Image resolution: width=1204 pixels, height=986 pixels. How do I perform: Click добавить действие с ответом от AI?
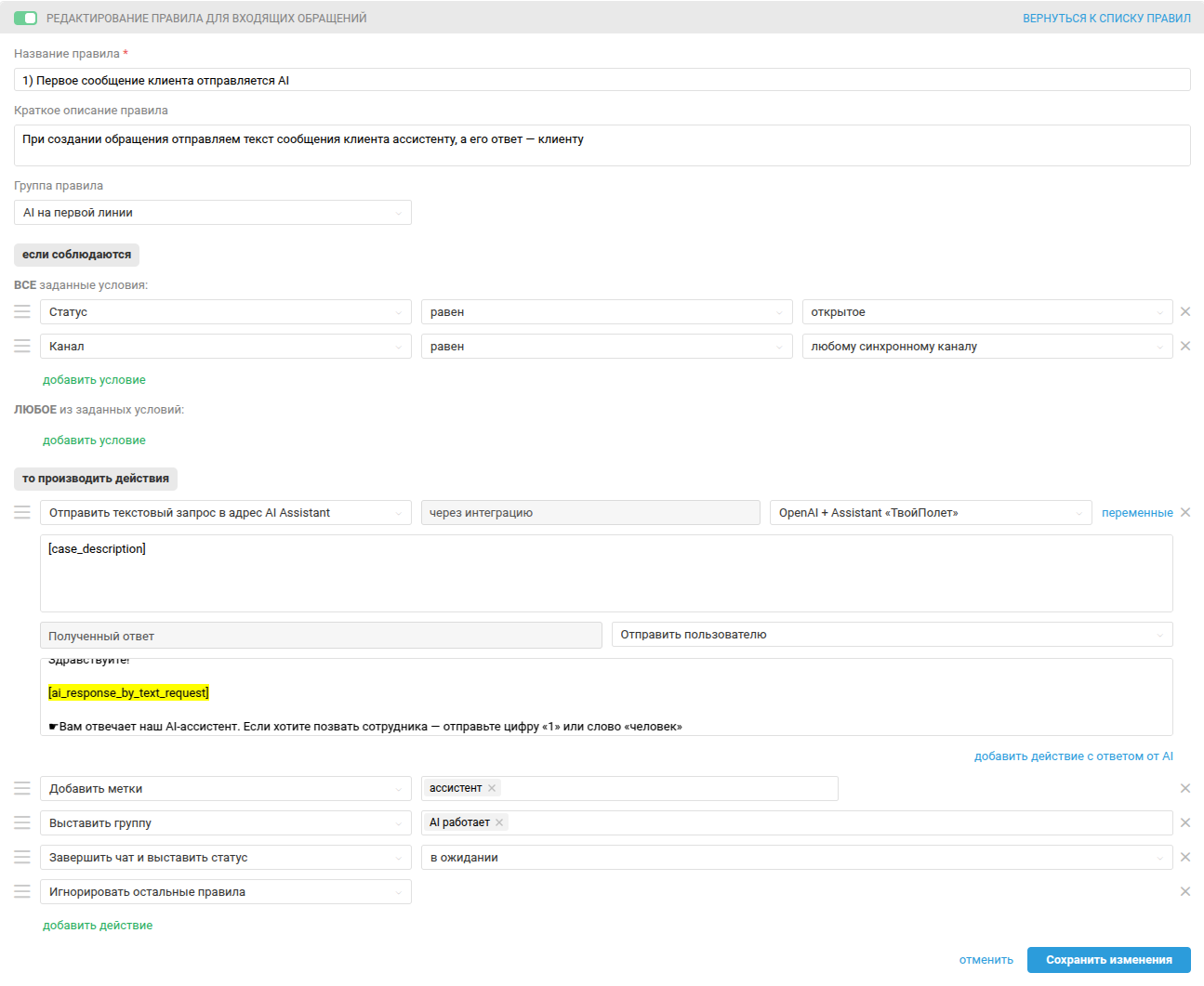[x=1073, y=756]
